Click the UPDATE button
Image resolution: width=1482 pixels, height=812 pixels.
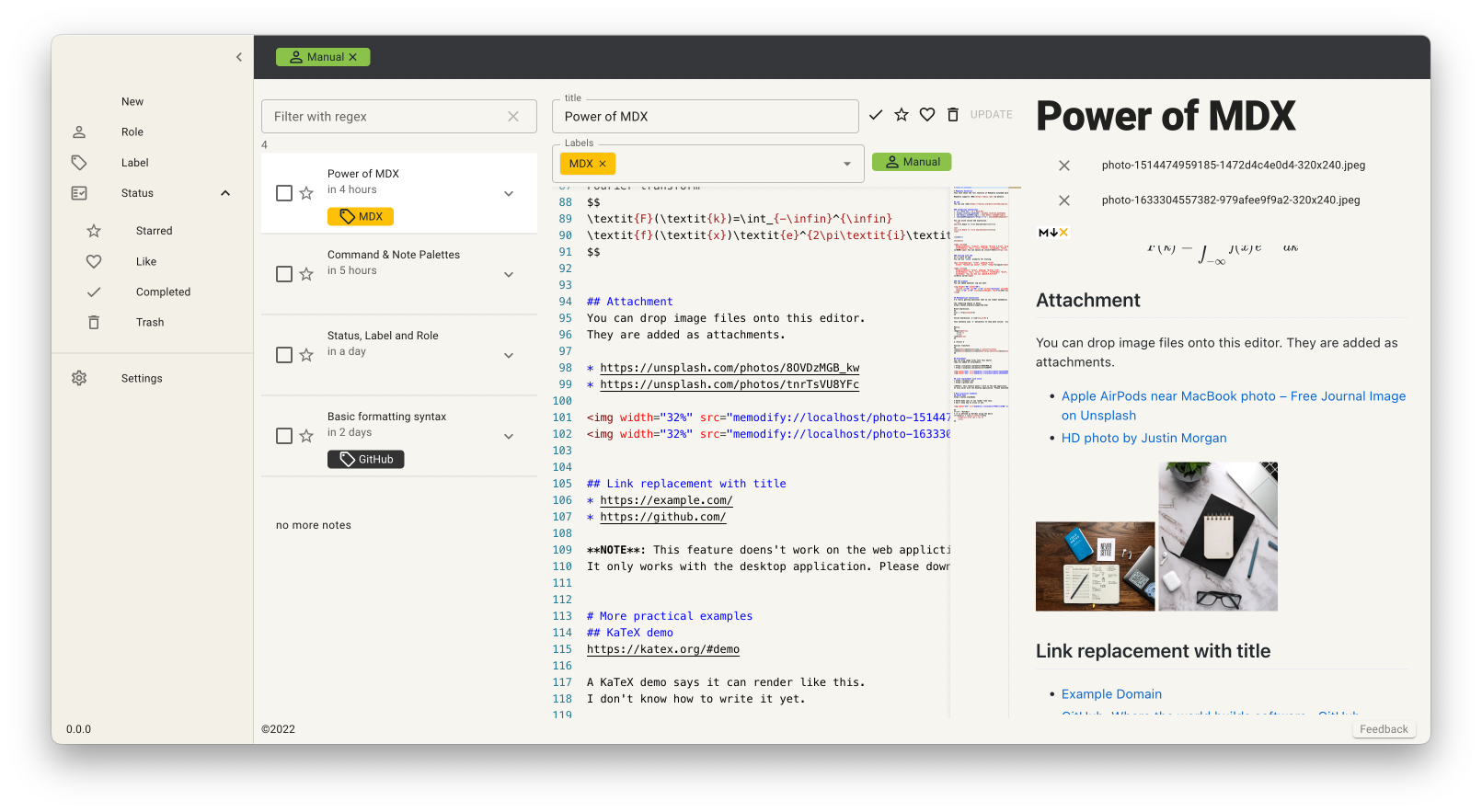[991, 115]
